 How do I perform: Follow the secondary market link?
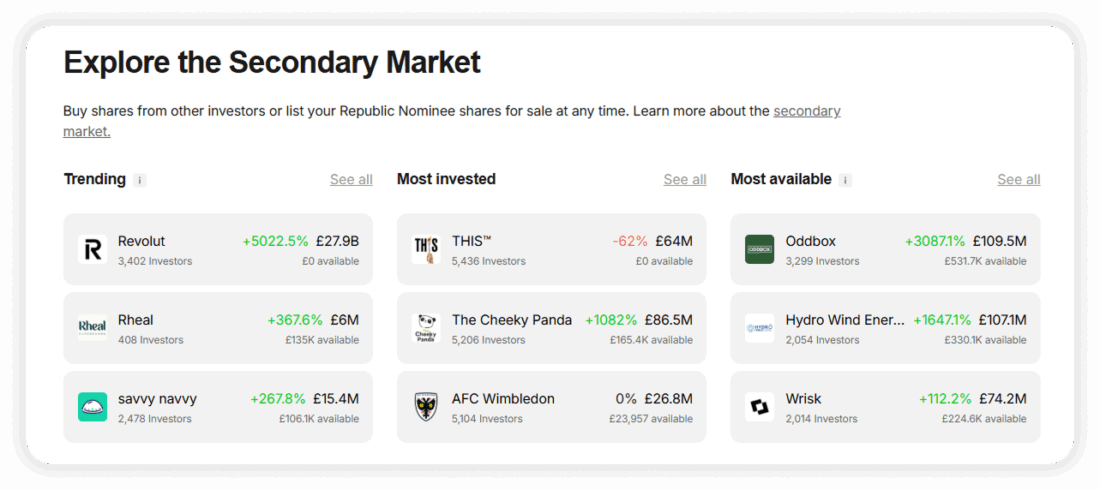pyautogui.click(x=806, y=111)
